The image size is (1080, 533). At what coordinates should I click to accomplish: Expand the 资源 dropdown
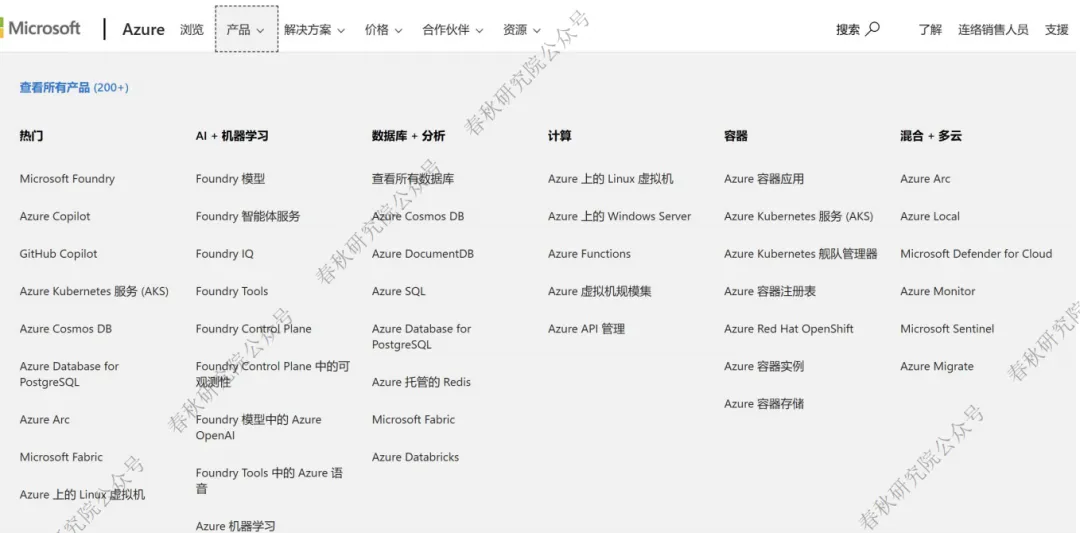click(x=521, y=30)
